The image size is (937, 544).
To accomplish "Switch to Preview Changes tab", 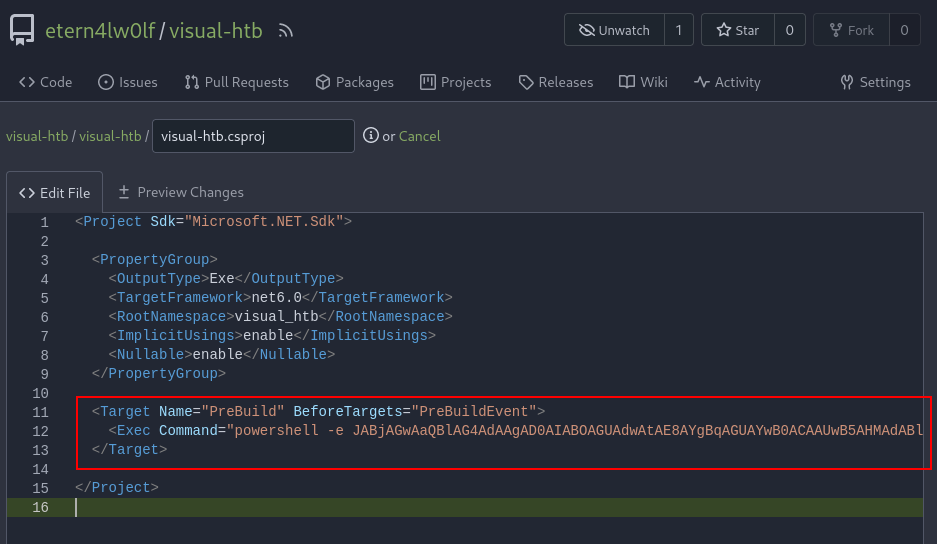I will (180, 192).
